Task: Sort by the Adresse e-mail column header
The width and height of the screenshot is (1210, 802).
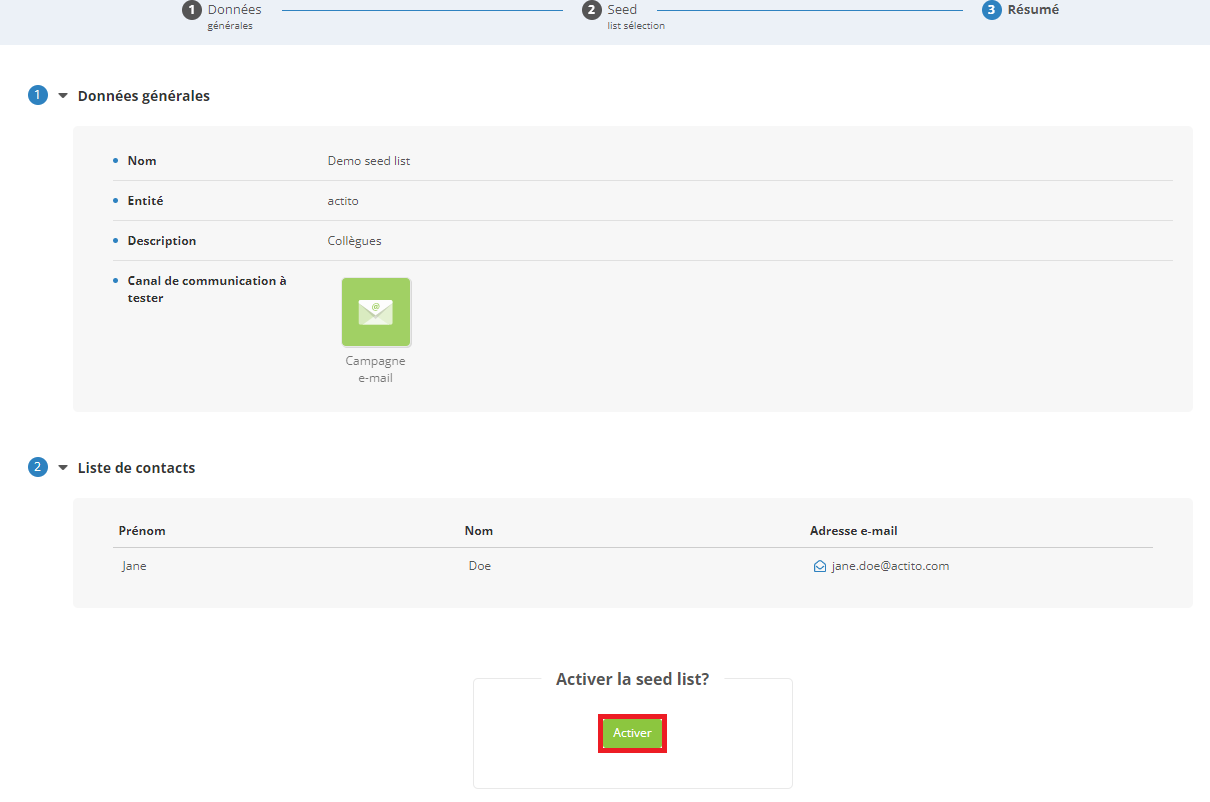Action: [861, 531]
